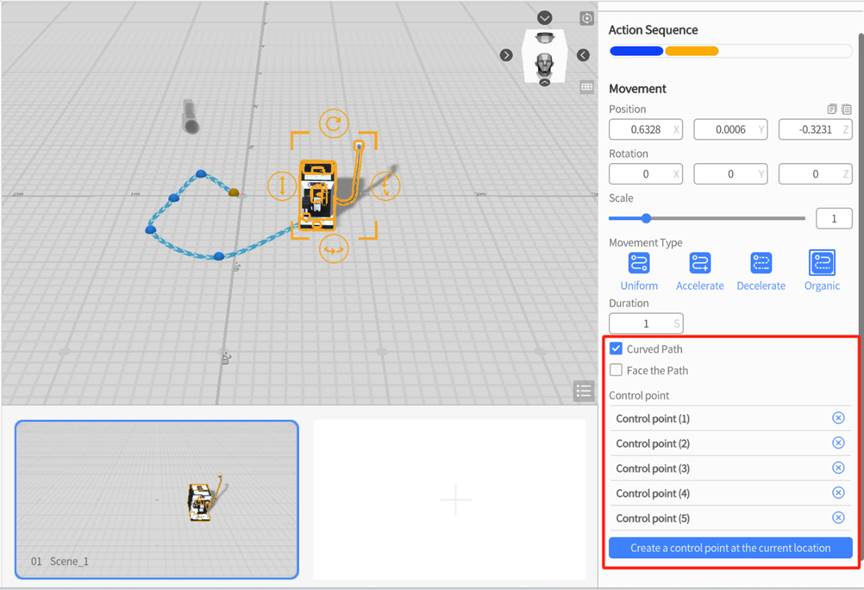
Task: Click the down chevron above the view cube
Action: pyautogui.click(x=544, y=18)
